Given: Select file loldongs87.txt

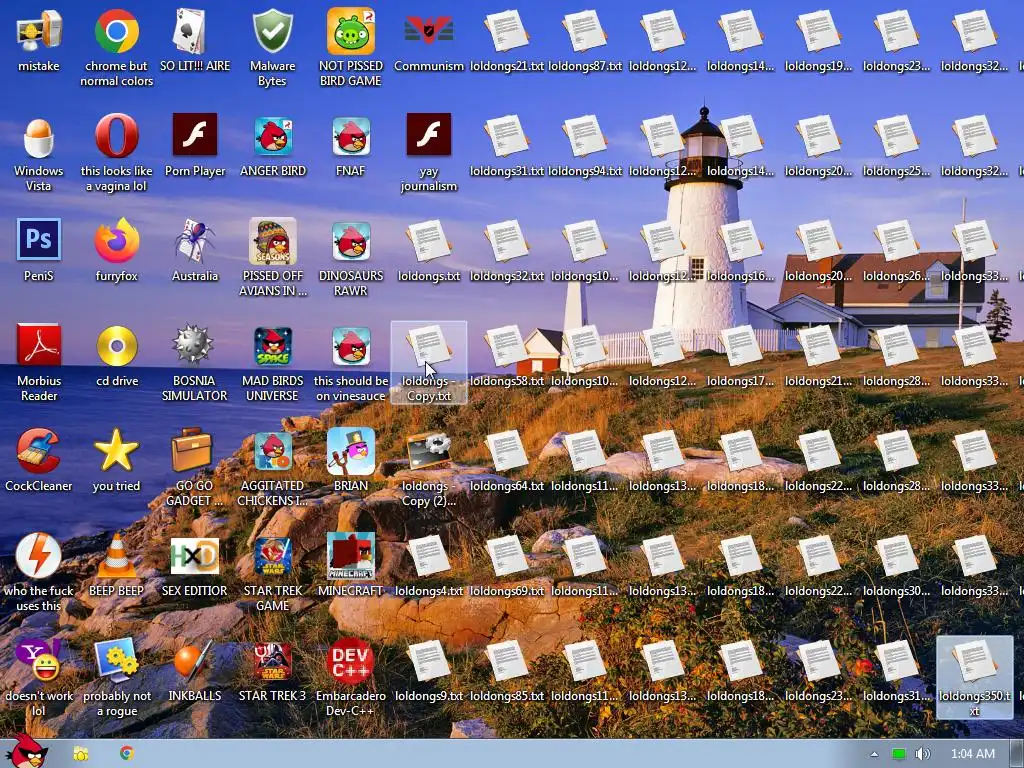Looking at the screenshot, I should (584, 31).
